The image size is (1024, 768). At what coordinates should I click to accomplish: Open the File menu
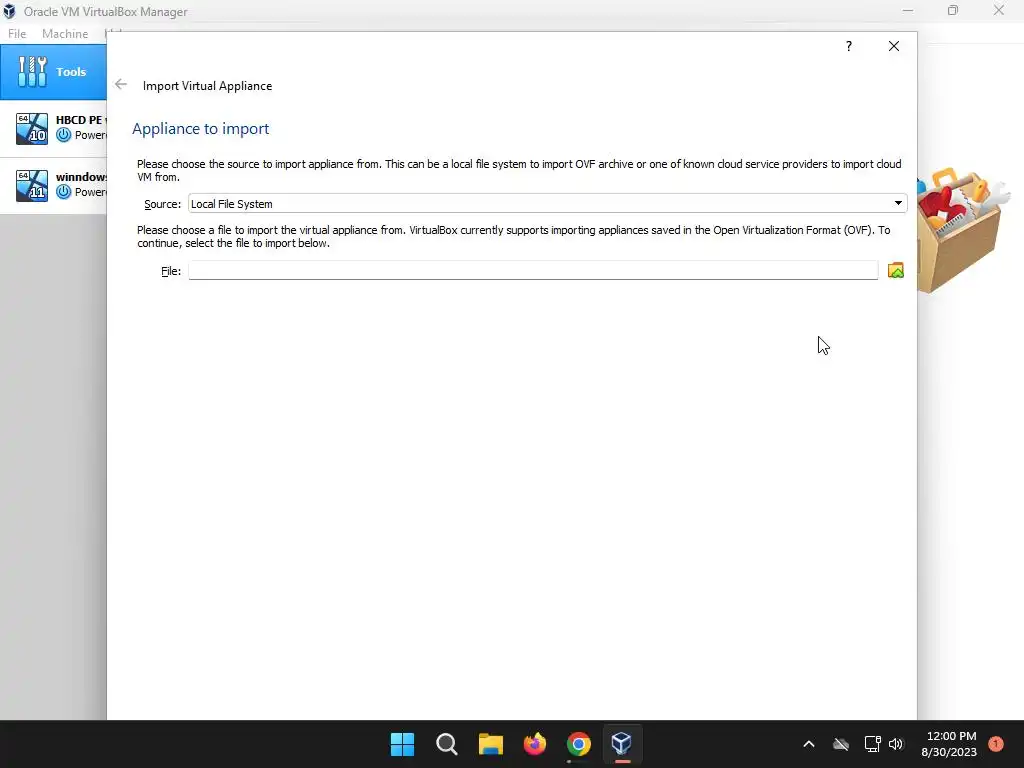[x=17, y=33]
